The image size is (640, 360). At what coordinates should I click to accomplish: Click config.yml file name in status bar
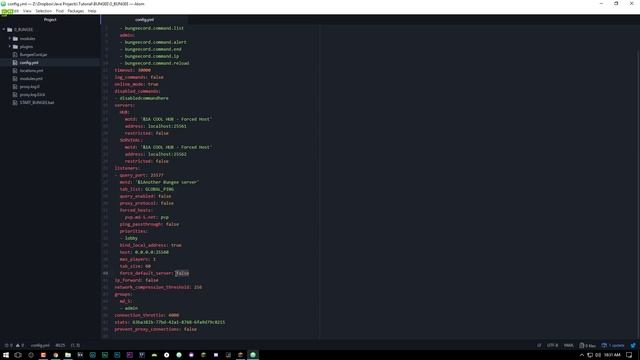point(40,345)
